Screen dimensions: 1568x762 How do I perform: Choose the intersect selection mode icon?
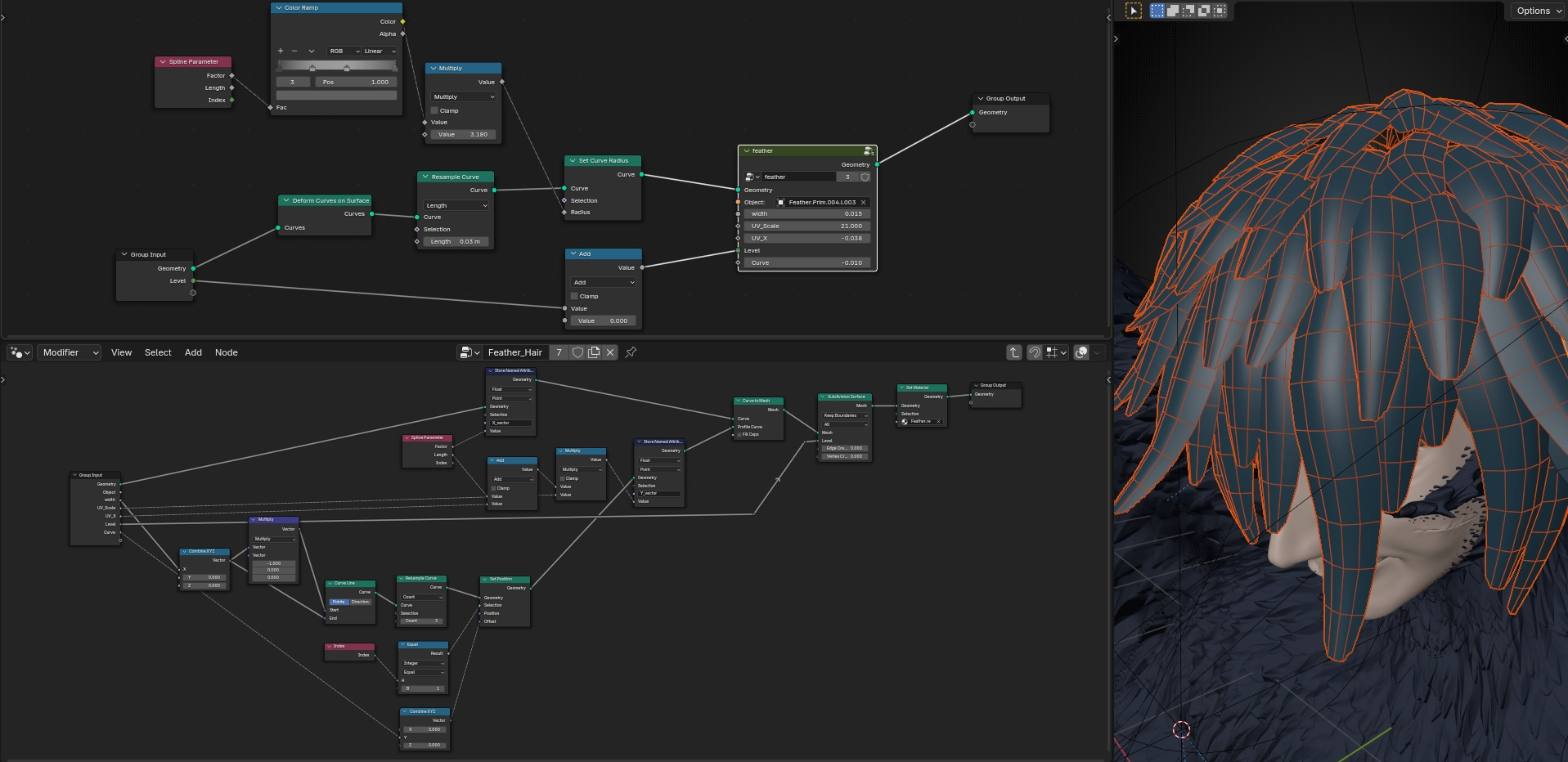click(x=1220, y=11)
